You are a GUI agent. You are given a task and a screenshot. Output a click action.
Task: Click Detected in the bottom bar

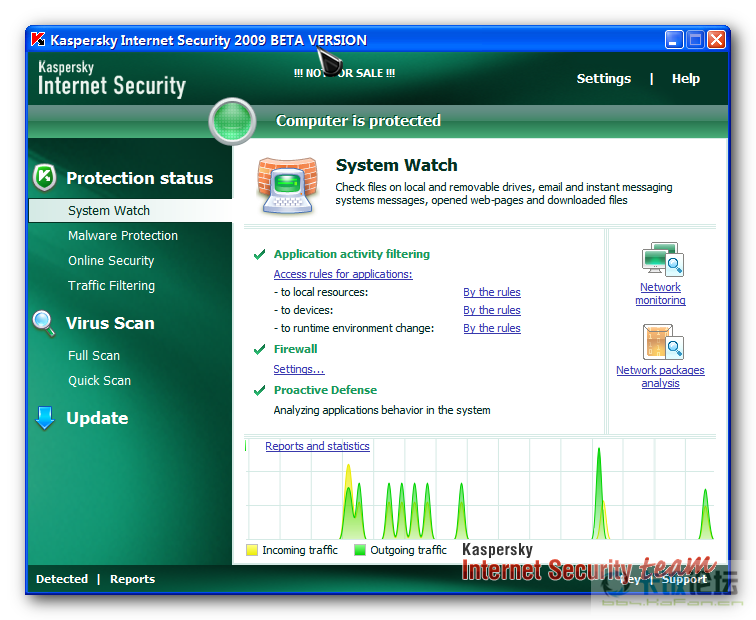click(x=62, y=579)
